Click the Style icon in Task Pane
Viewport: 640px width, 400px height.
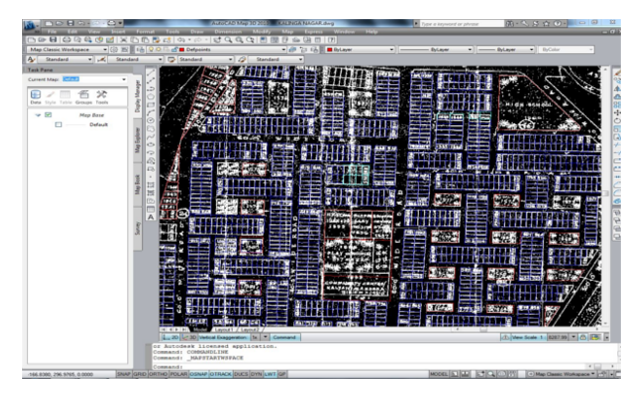50,97
